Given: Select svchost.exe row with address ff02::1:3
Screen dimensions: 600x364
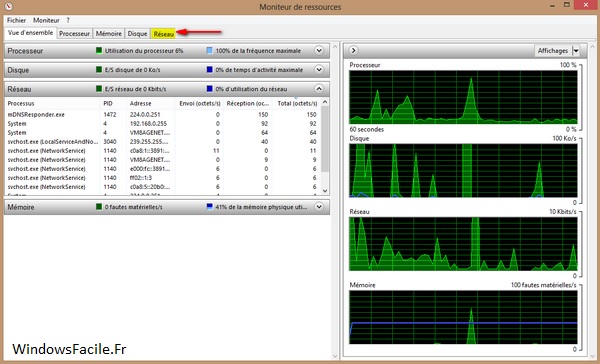Looking at the screenshot, I should (163, 178).
